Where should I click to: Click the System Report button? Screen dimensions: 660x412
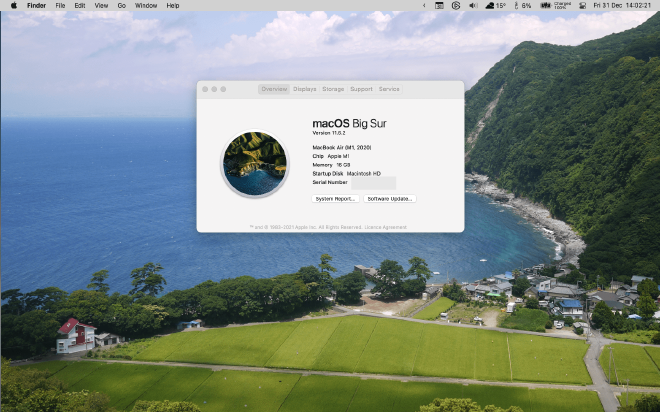pyautogui.click(x=335, y=199)
